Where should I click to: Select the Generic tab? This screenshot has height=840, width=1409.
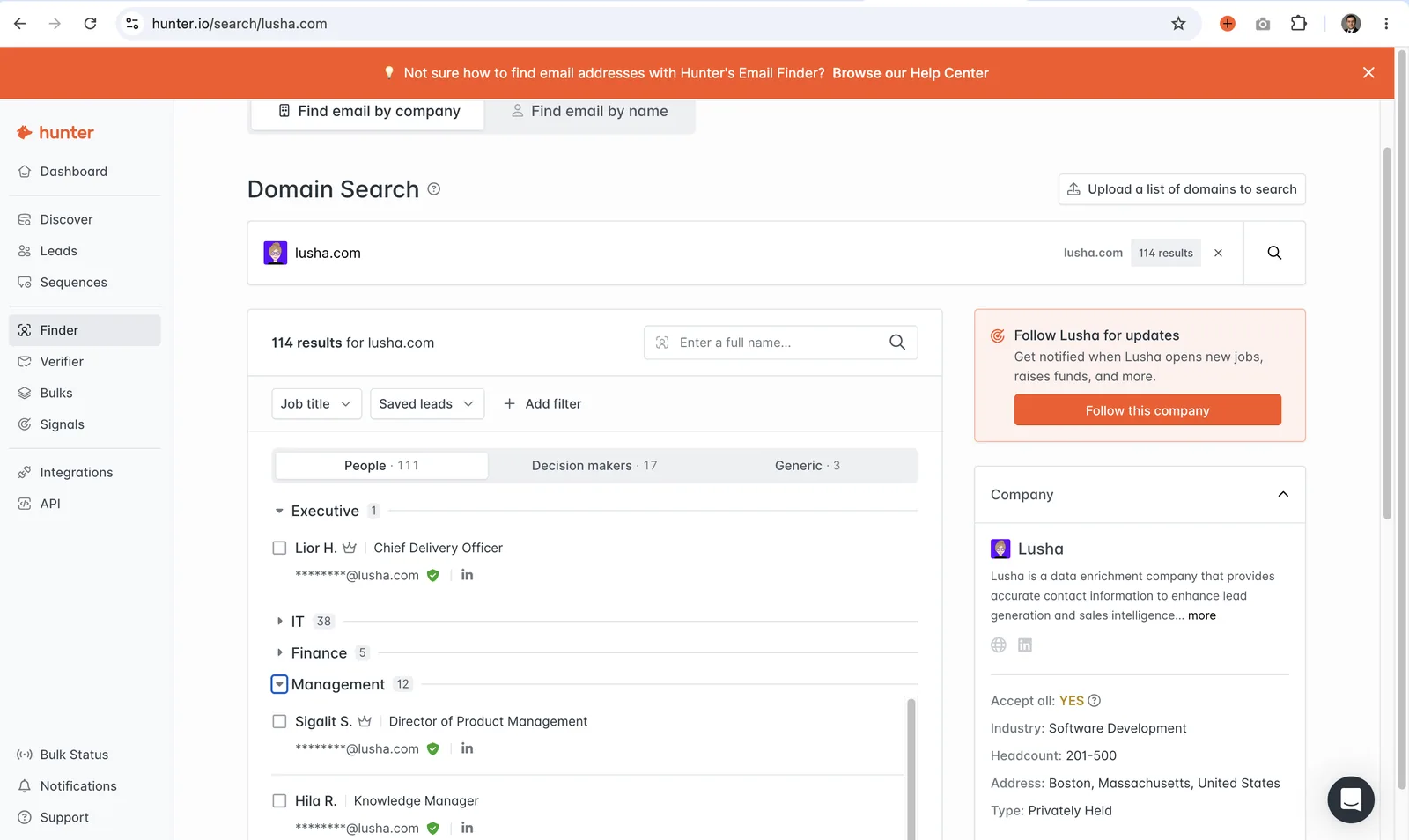808,466
